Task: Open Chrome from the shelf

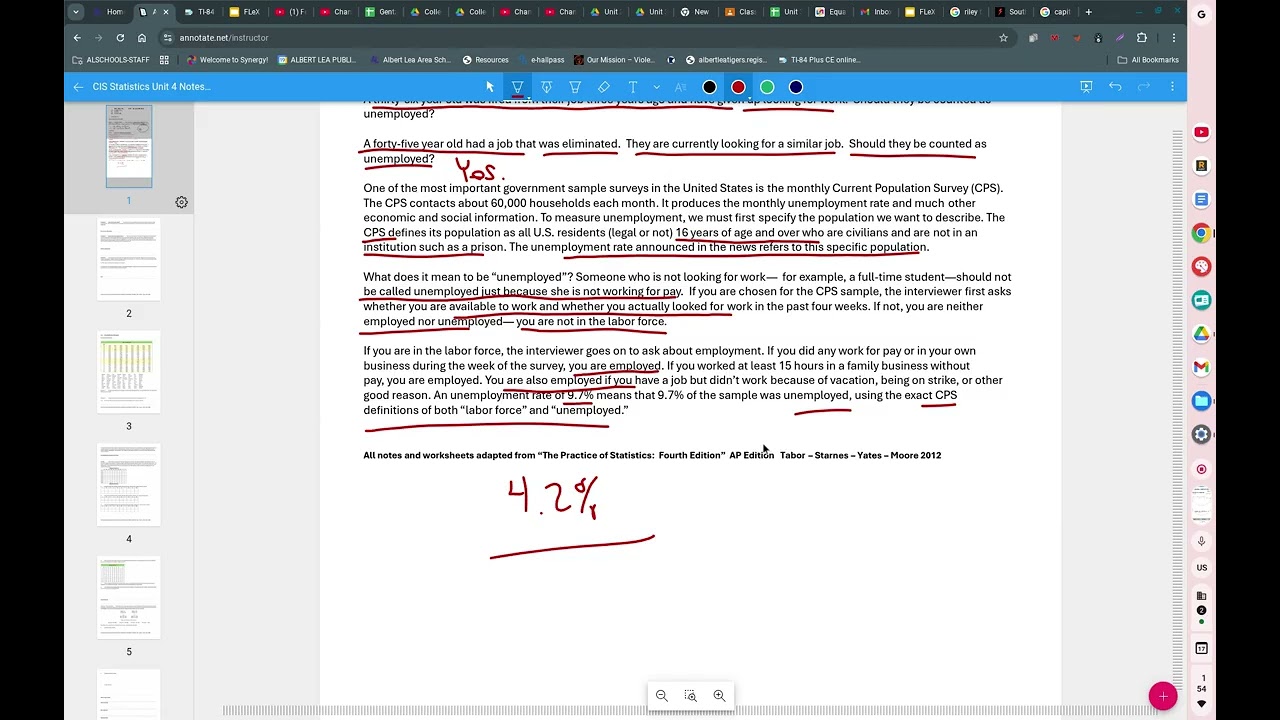Action: 1201,233
